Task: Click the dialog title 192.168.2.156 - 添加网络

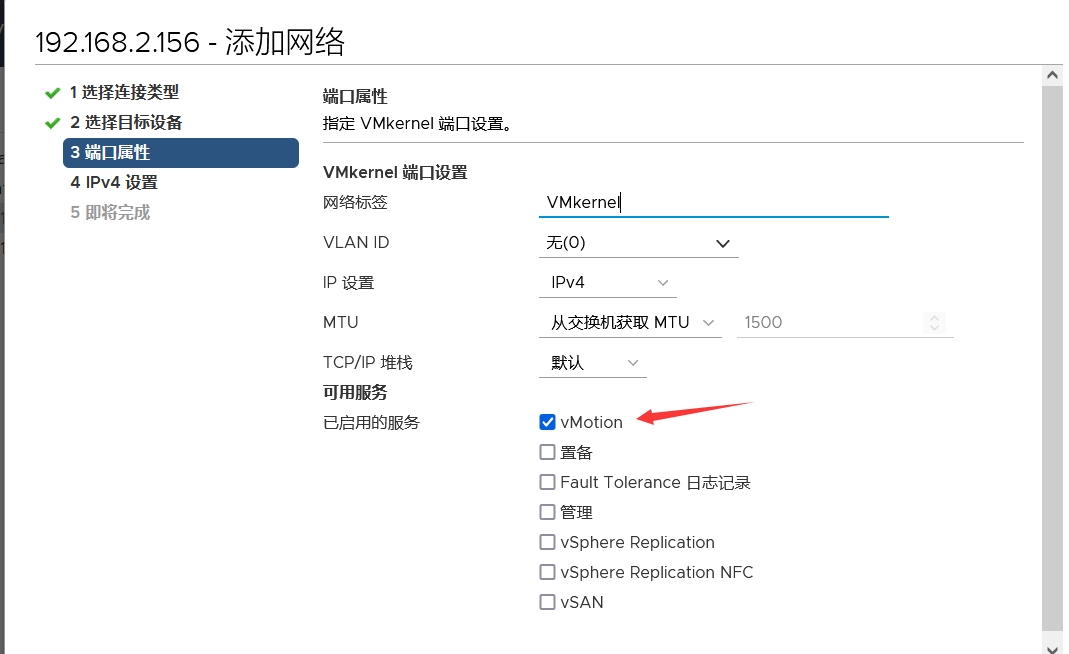Action: point(190,42)
